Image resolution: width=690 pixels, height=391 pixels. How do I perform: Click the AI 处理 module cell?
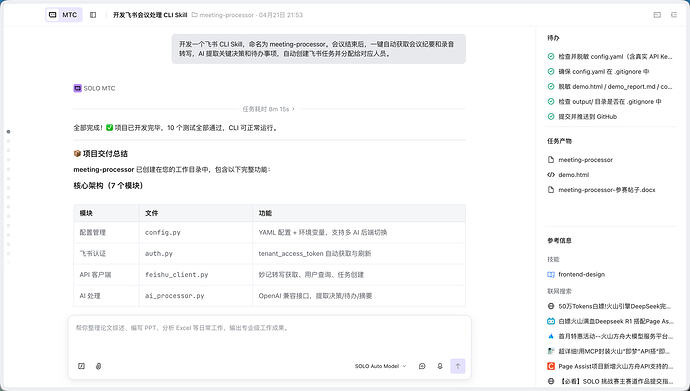[x=106, y=296]
